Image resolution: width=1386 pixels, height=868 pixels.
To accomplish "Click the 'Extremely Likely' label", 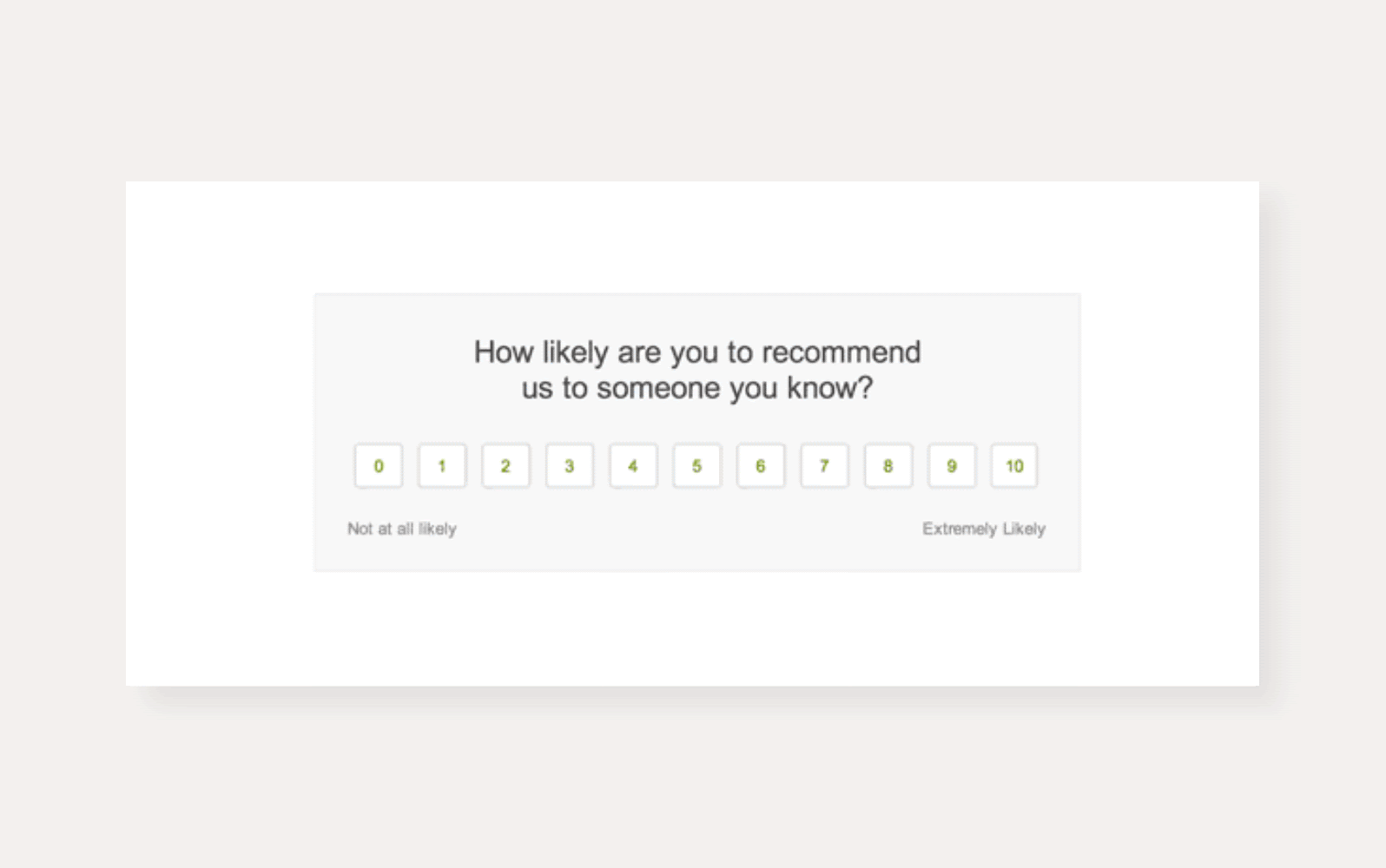I will 983,529.
